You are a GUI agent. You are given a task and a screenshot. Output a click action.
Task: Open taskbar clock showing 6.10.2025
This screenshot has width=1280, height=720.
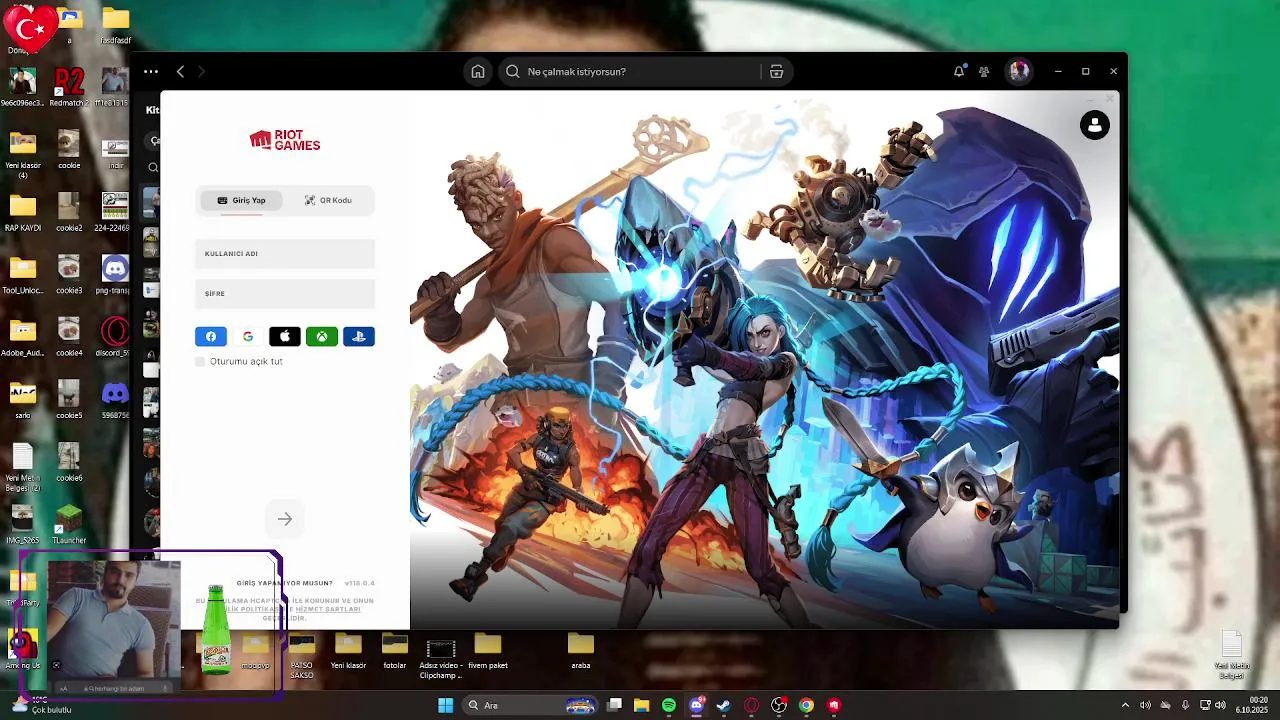pyautogui.click(x=1252, y=705)
